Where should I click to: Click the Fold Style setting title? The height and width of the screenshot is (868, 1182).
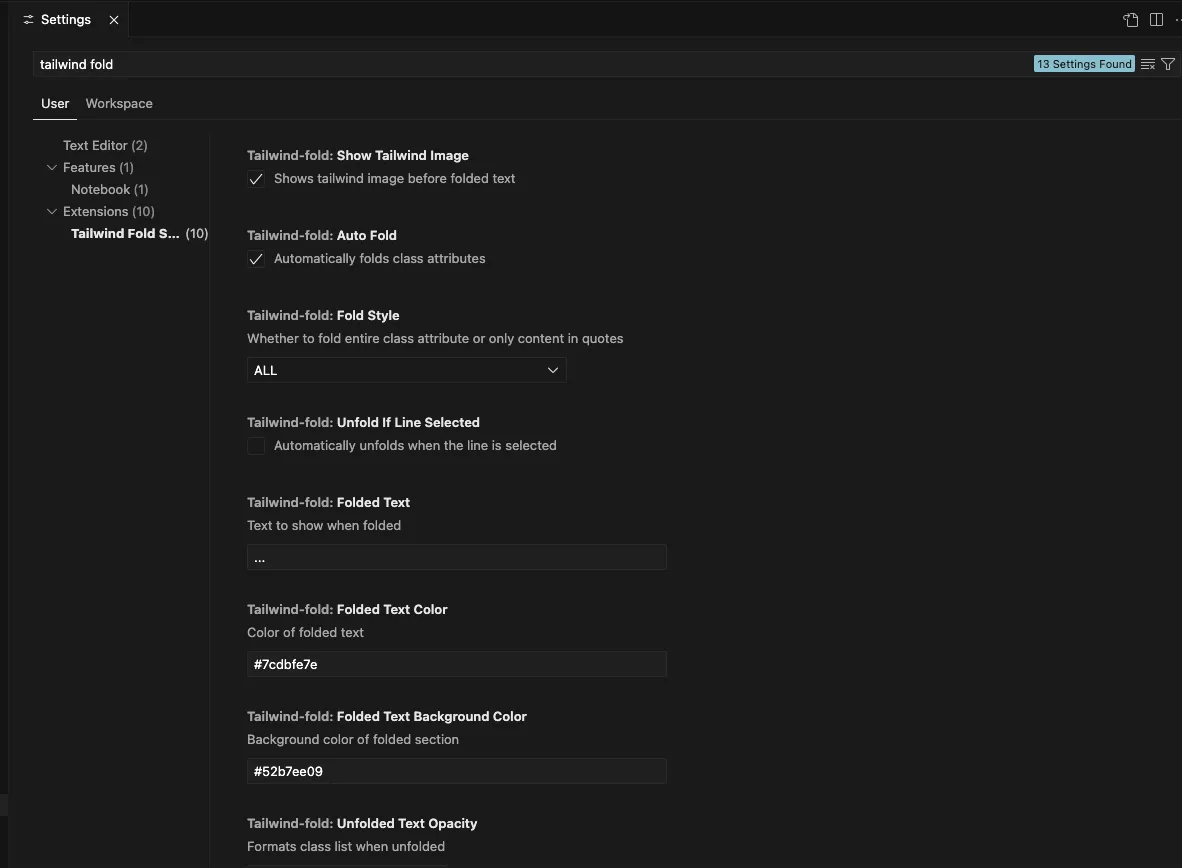[x=323, y=315]
